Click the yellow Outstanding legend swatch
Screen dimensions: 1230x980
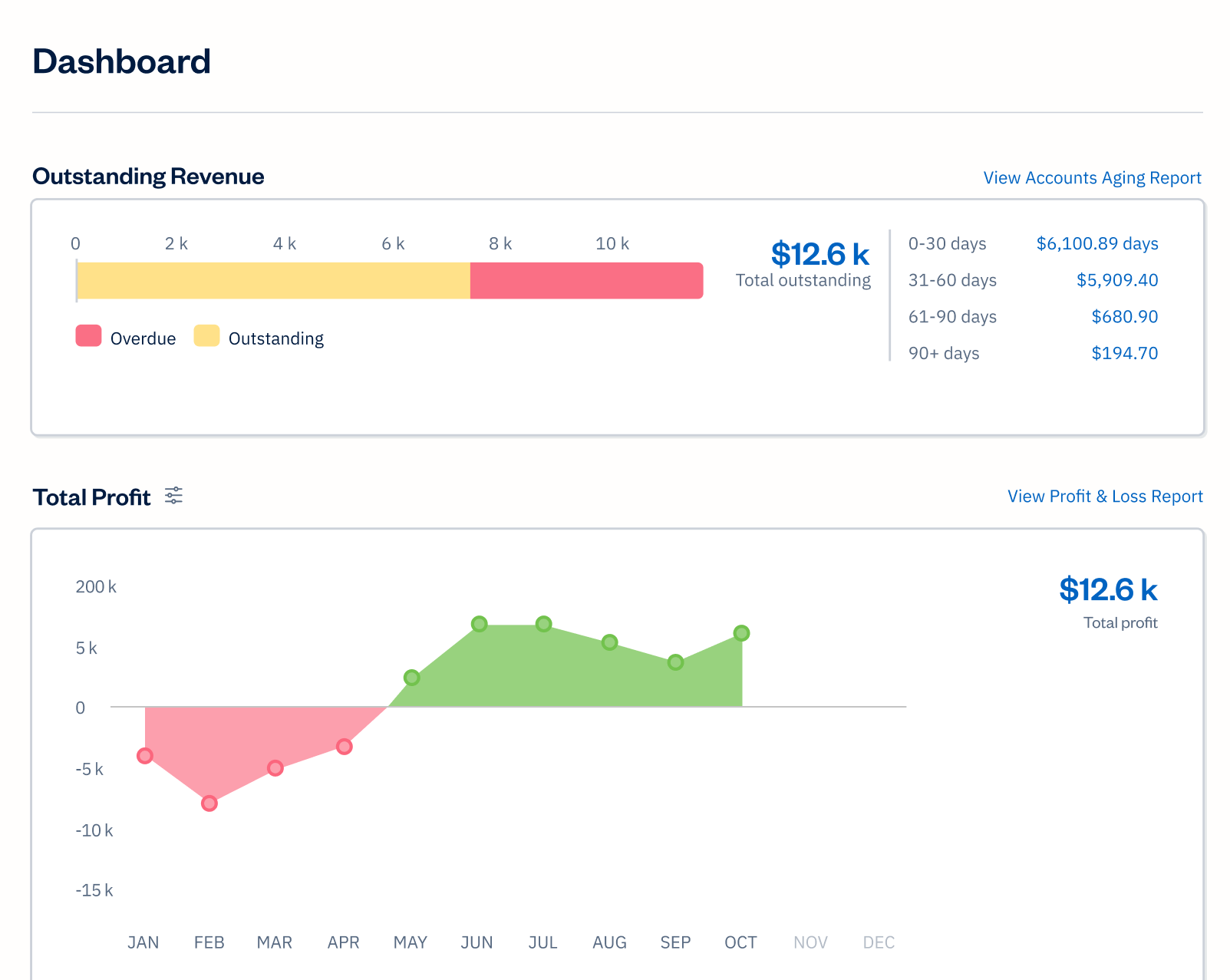[x=206, y=336]
